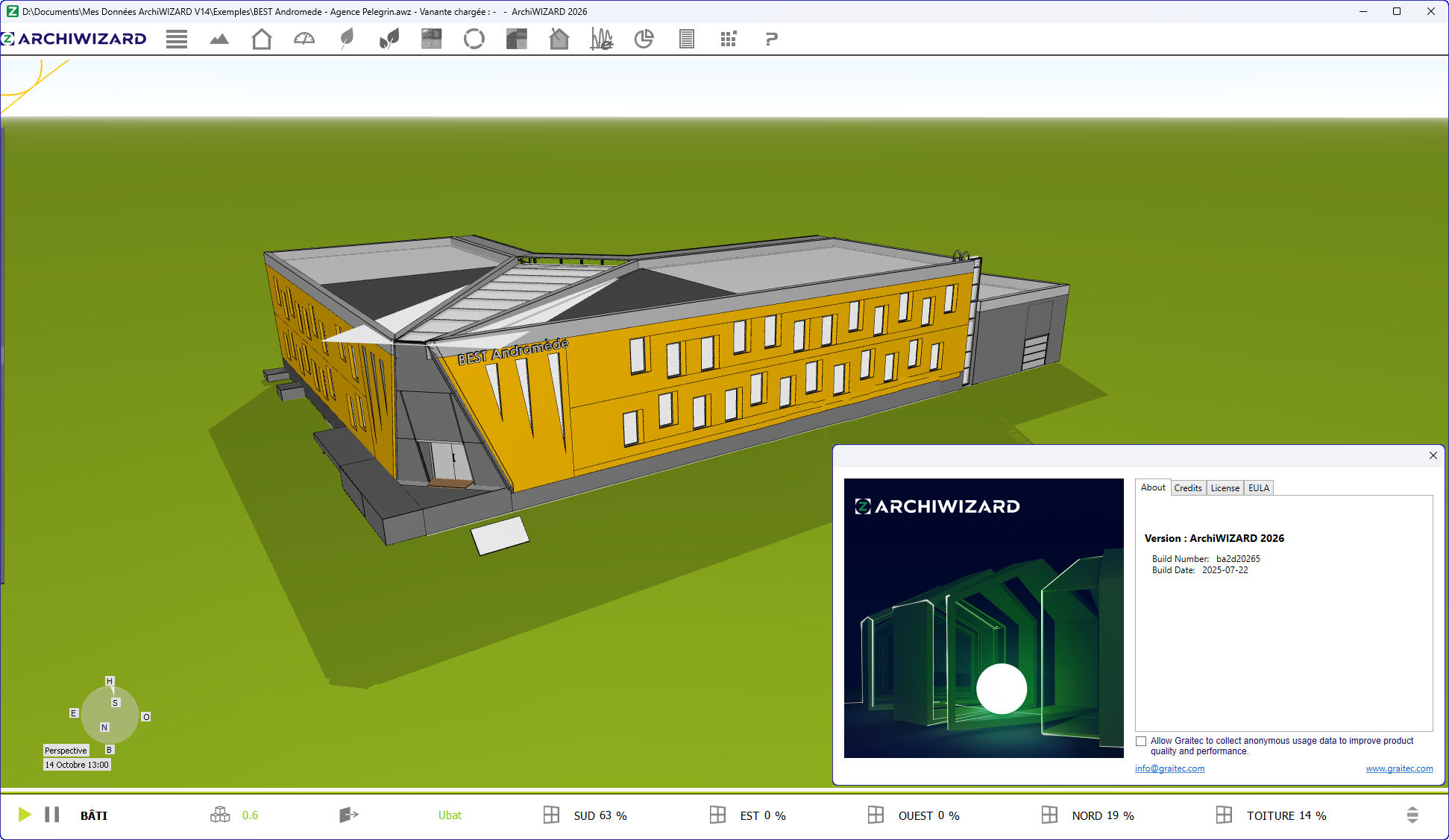Viewport: 1449px width, 840px height.
Task: Select the S compass direction
Action: [x=116, y=703]
